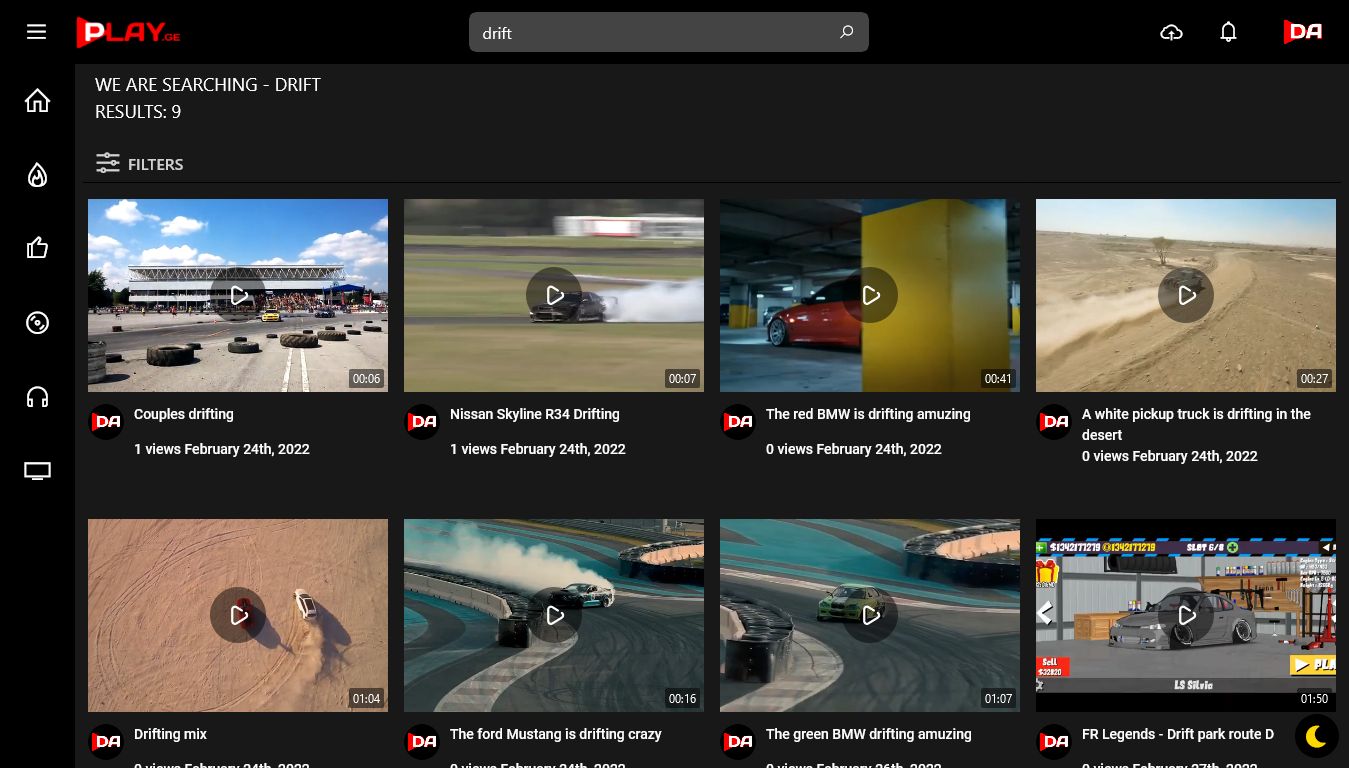Open the headphones music icon
The image size is (1349, 768).
click(x=37, y=397)
